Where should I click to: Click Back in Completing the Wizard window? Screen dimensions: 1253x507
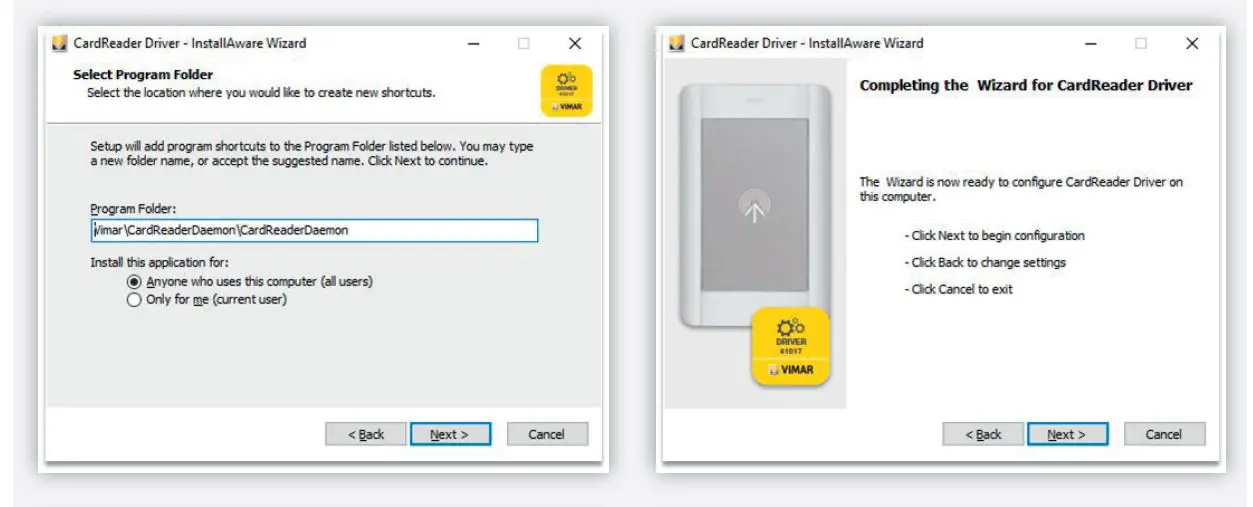[x=983, y=434]
